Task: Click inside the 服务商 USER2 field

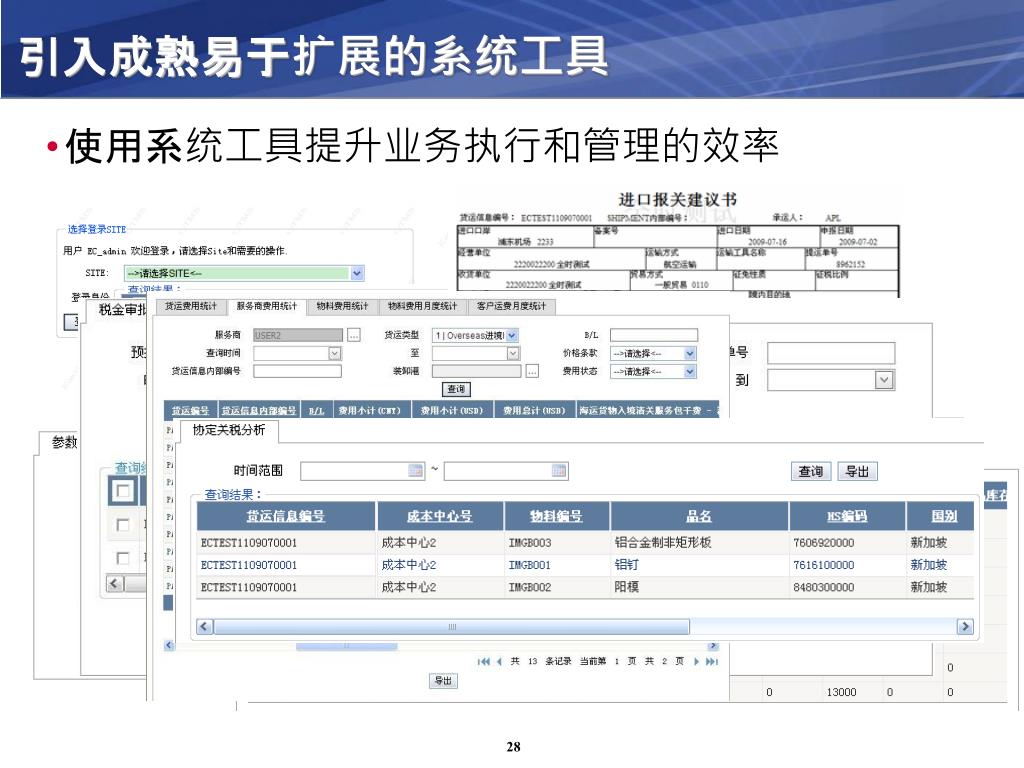Action: [x=298, y=336]
